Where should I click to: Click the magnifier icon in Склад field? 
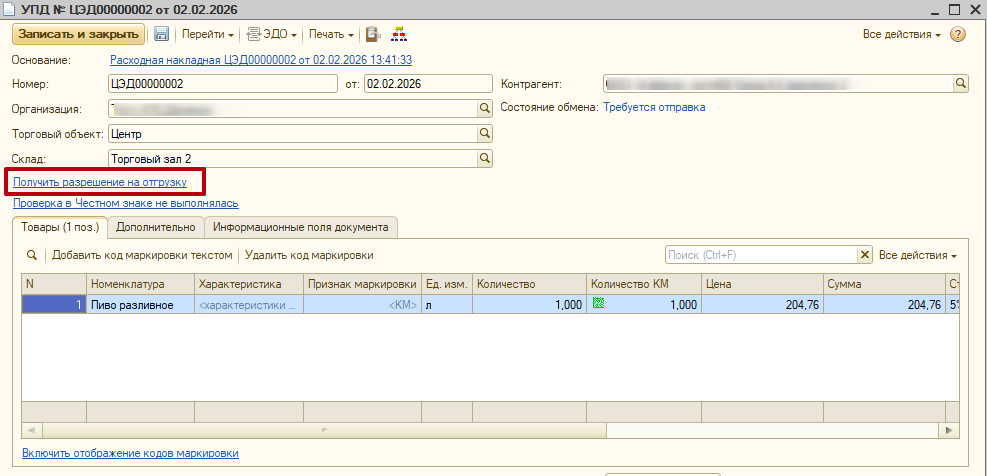485,158
